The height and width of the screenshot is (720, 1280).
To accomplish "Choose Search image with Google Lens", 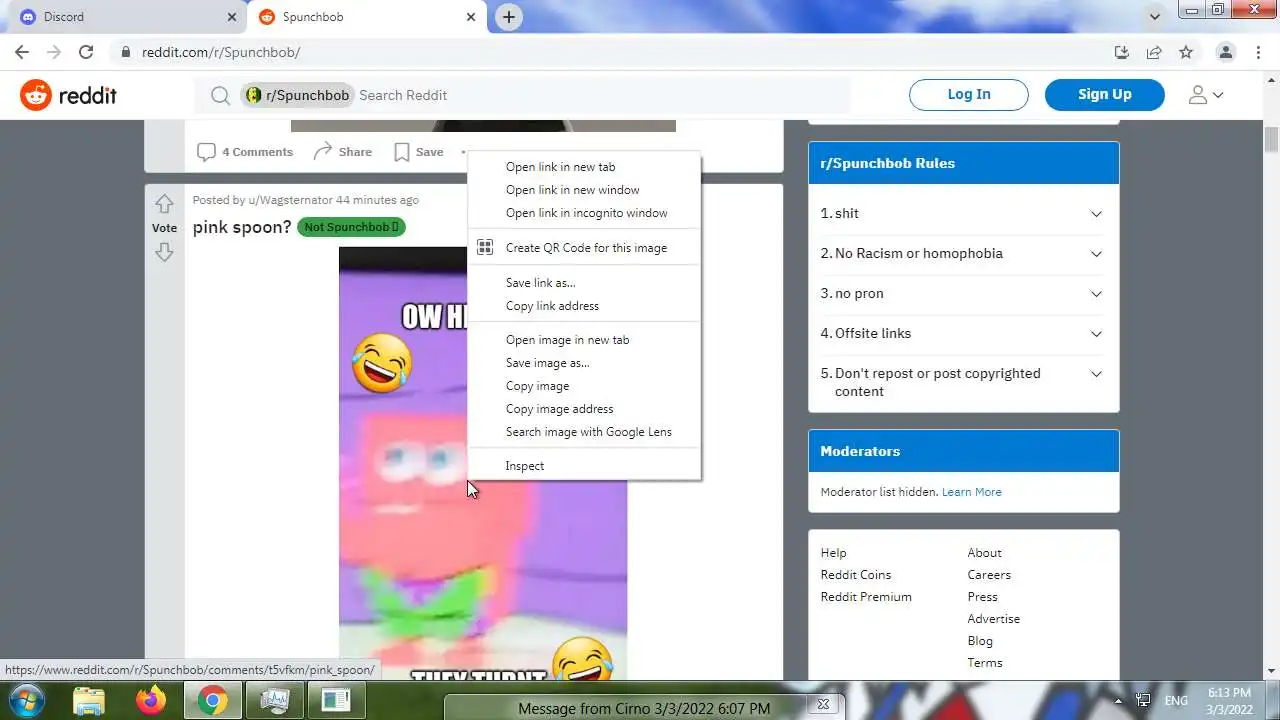I will point(584,432).
